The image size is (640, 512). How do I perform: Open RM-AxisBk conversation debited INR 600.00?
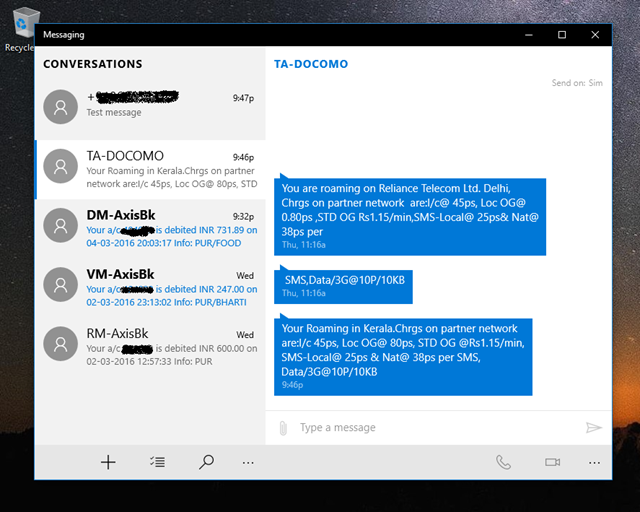150,347
